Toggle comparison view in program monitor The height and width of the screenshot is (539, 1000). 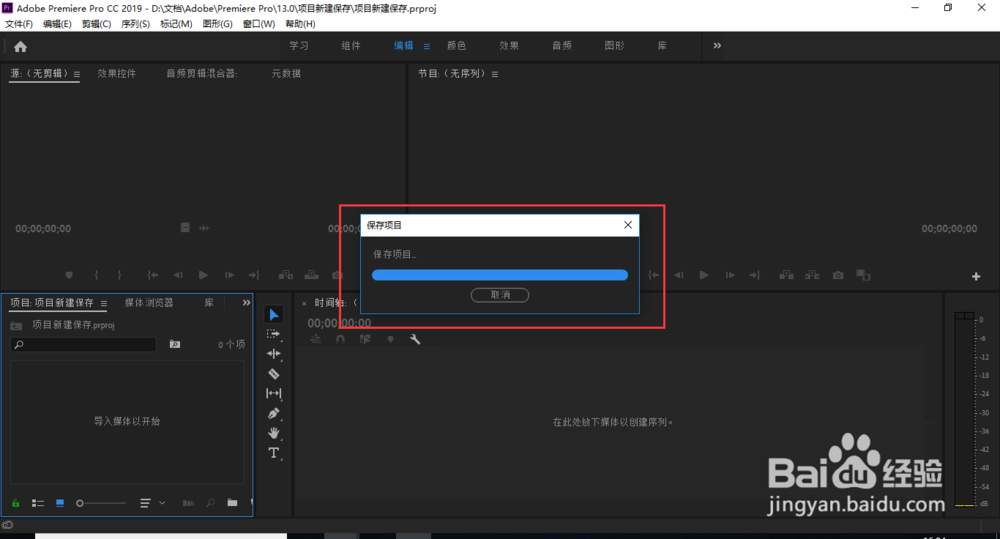tap(864, 275)
